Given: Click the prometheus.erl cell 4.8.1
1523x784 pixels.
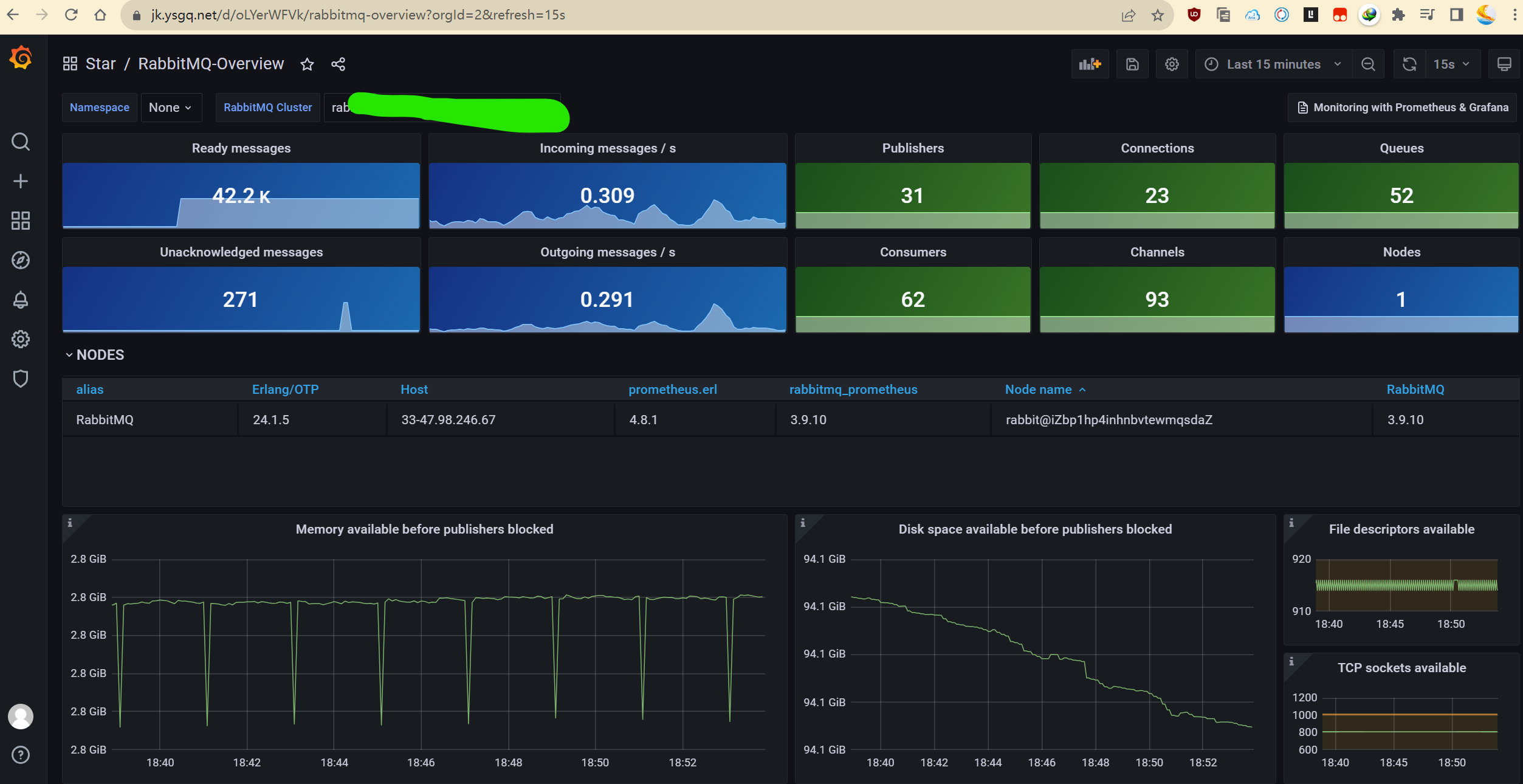Looking at the screenshot, I should 644,420.
